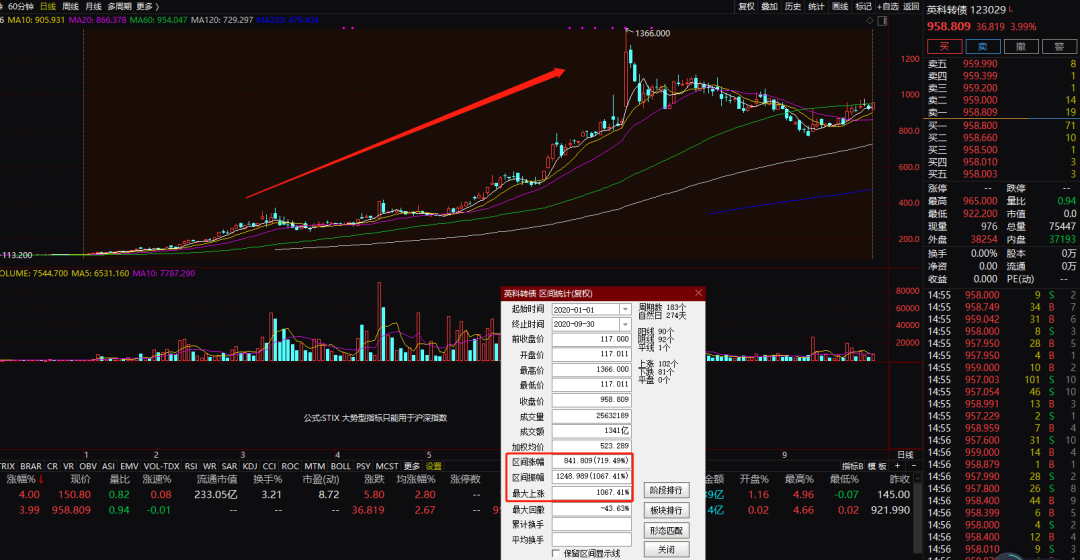
Task: Select the BOLL indicator tab
Action: pos(341,466)
